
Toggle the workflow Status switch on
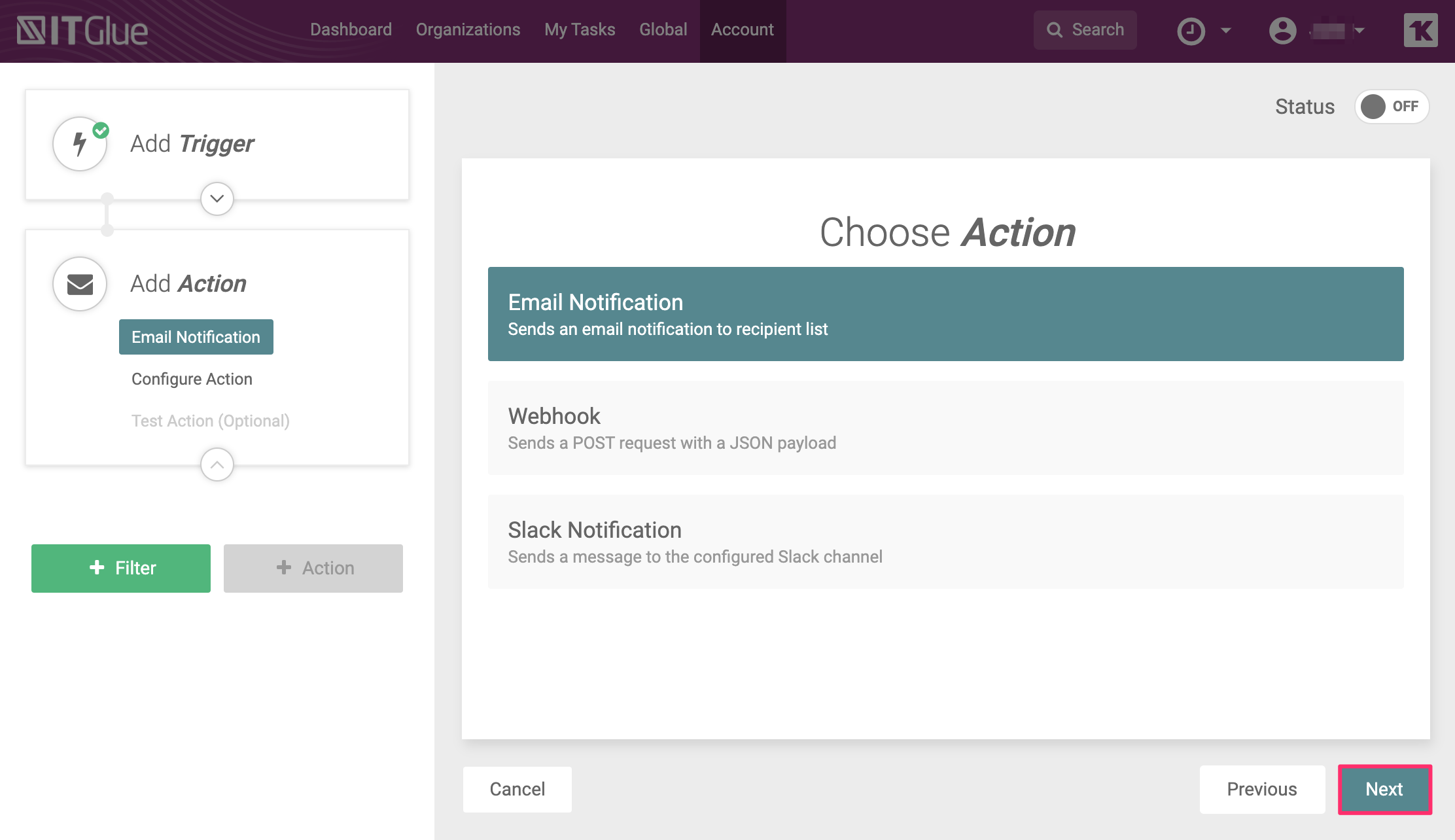[x=1391, y=107]
